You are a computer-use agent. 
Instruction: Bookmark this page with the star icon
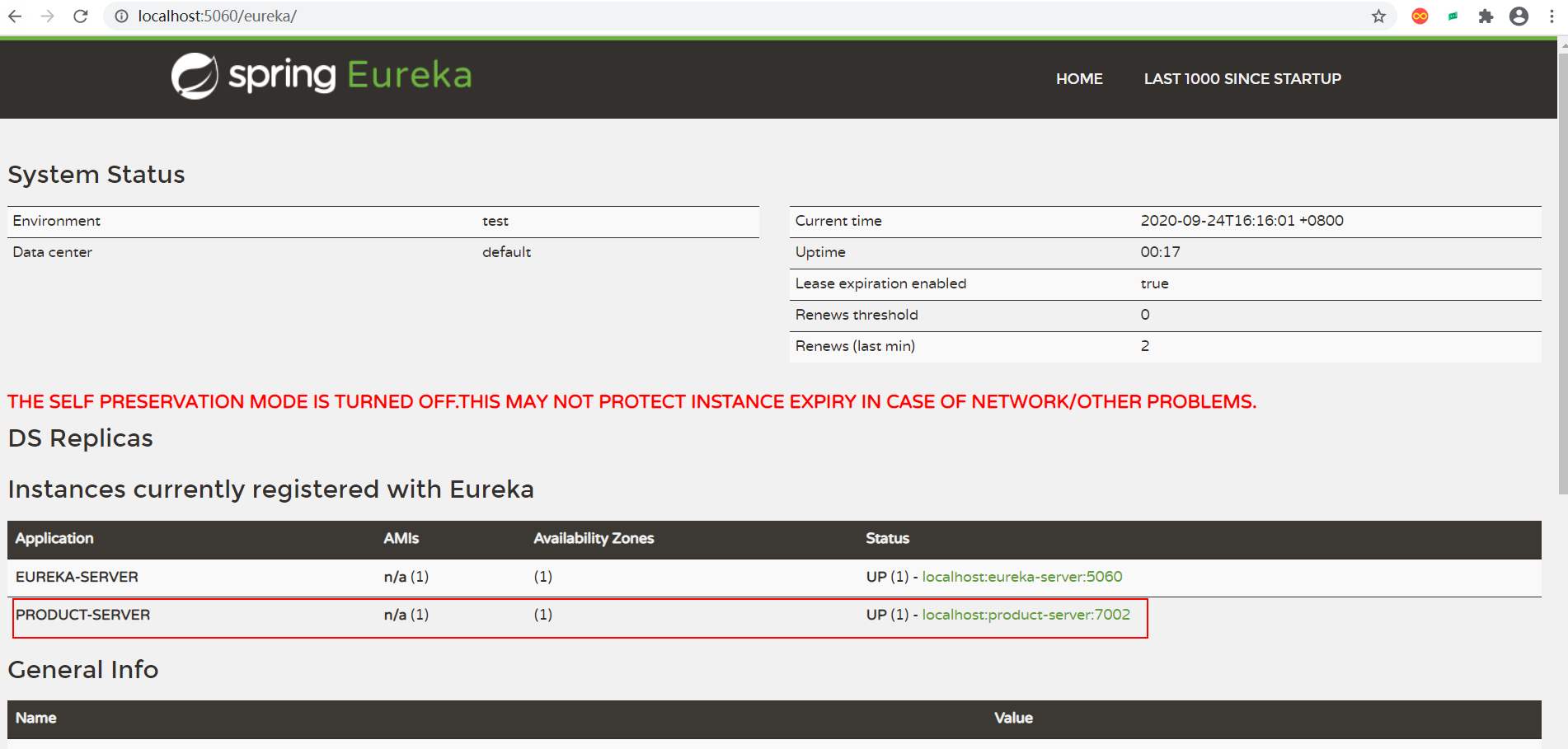(x=1378, y=16)
